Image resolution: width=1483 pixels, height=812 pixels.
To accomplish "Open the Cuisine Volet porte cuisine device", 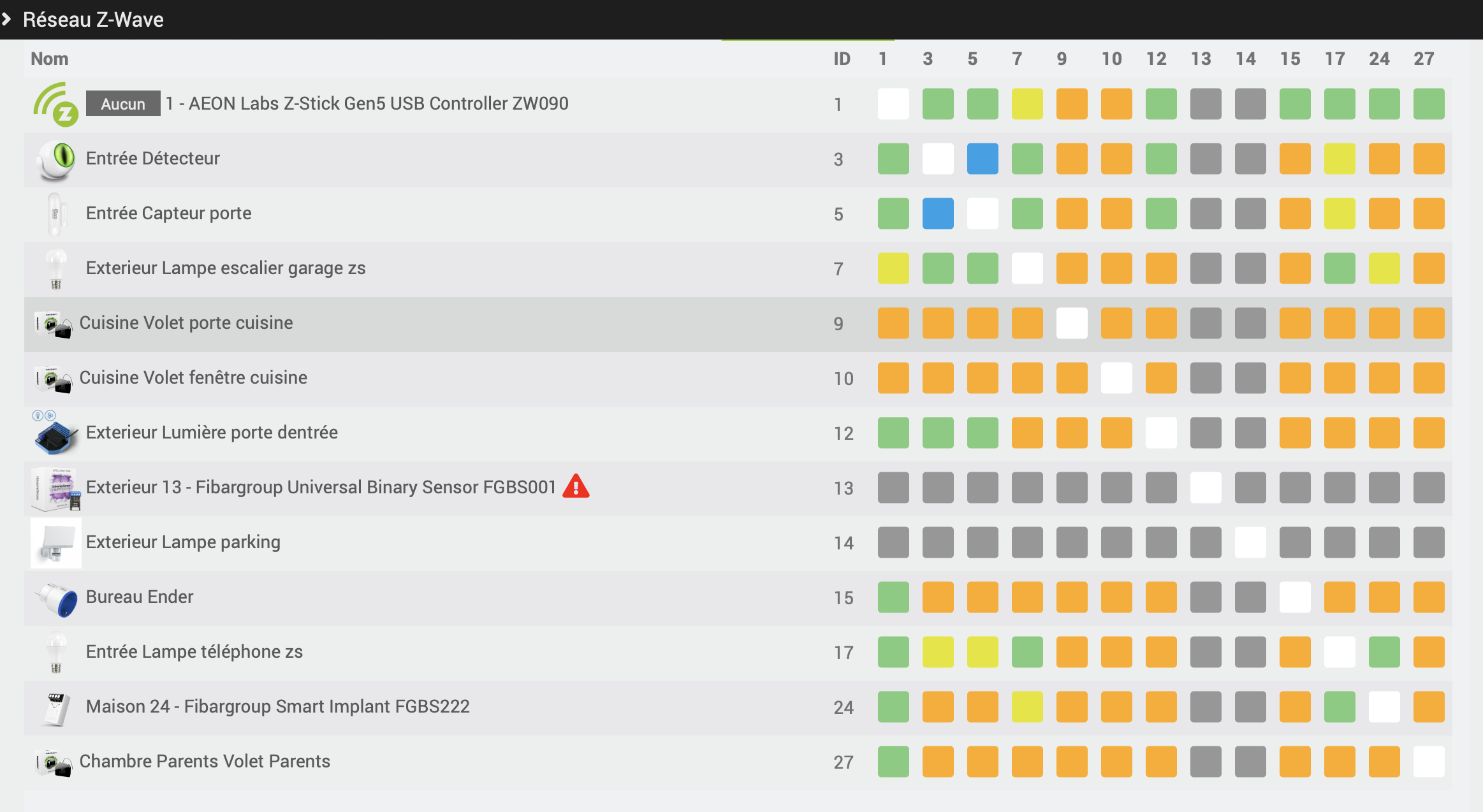I will pyautogui.click(x=186, y=323).
